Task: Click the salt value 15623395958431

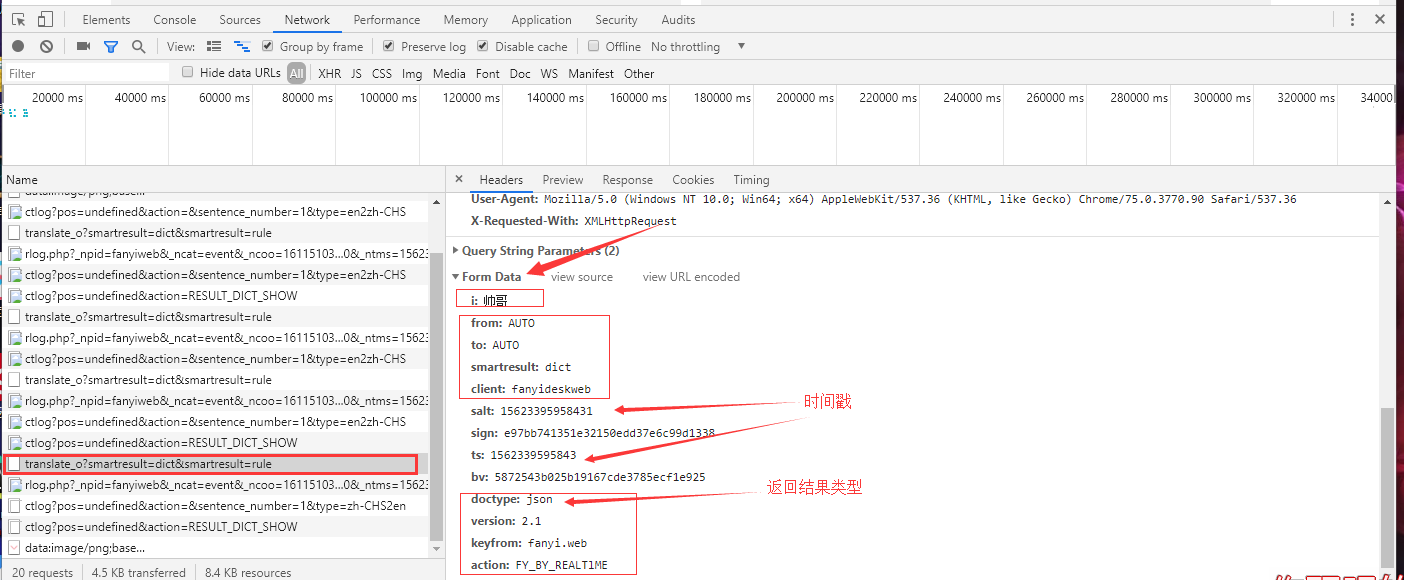Action: pyautogui.click(x=546, y=411)
